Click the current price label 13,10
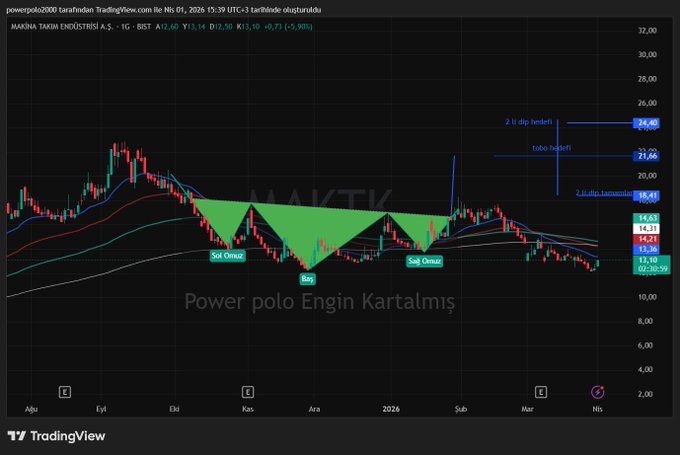The width and height of the screenshot is (680, 455). click(647, 260)
